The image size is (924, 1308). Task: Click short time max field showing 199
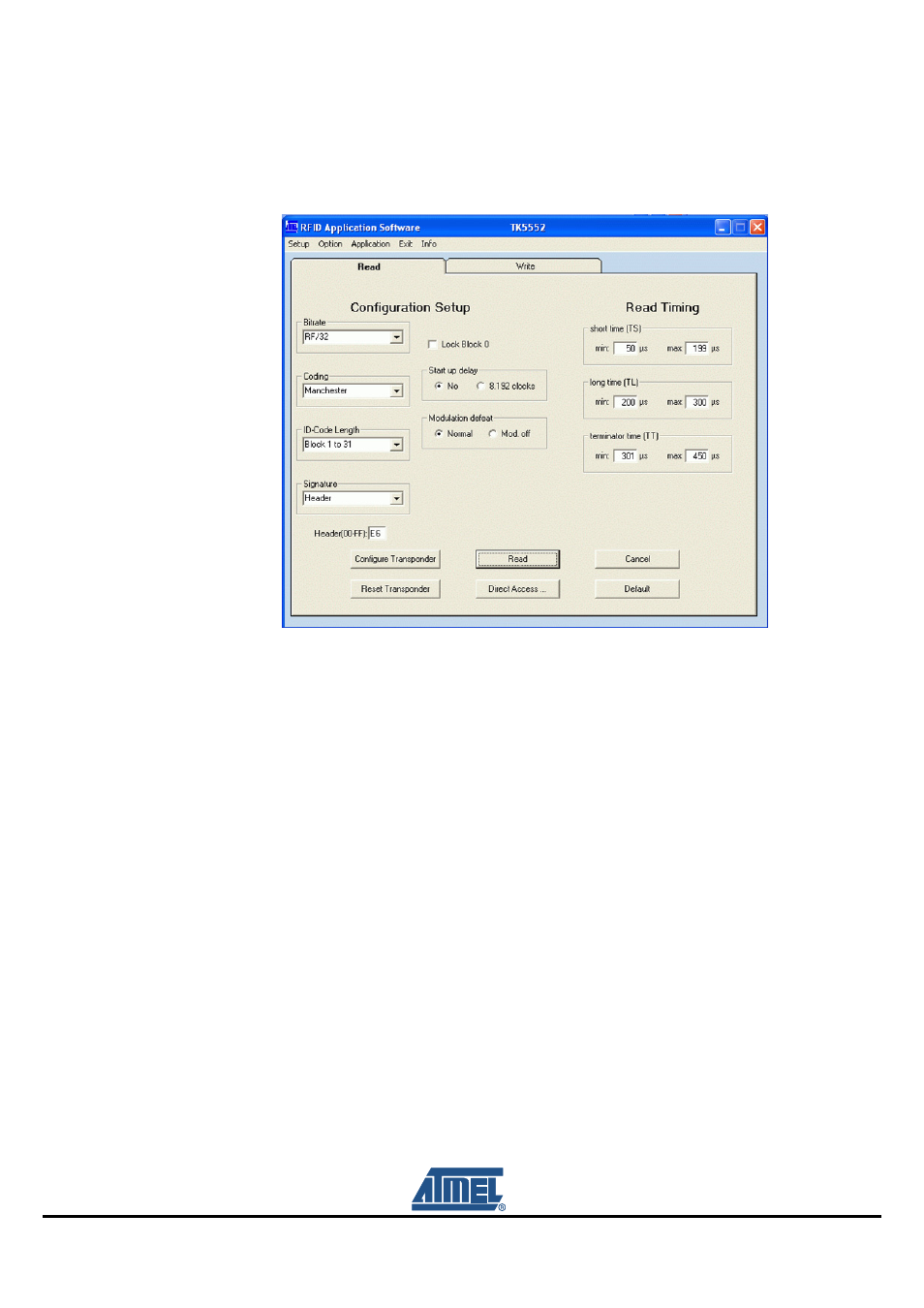(x=697, y=348)
